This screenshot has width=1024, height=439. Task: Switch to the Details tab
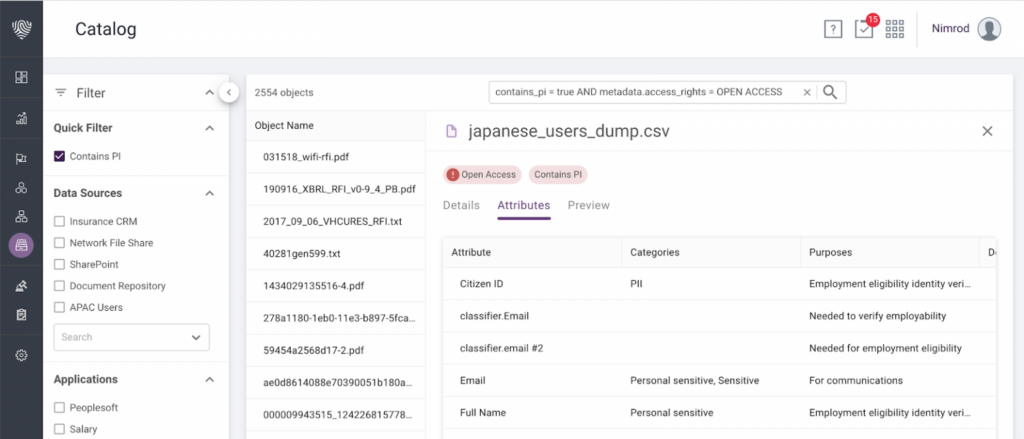pos(461,205)
